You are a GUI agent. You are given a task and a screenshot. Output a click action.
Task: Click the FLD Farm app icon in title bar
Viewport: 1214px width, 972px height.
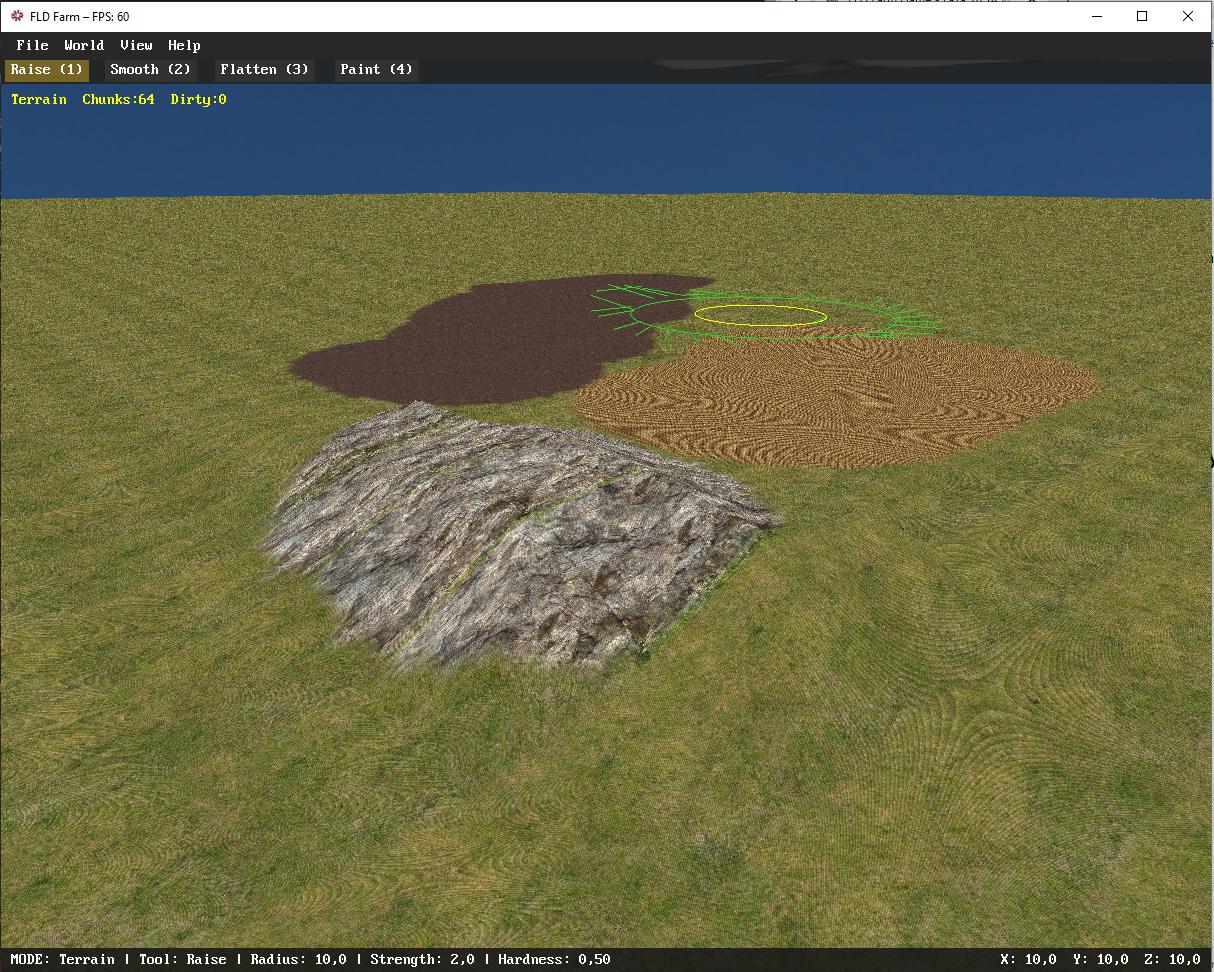(x=17, y=16)
